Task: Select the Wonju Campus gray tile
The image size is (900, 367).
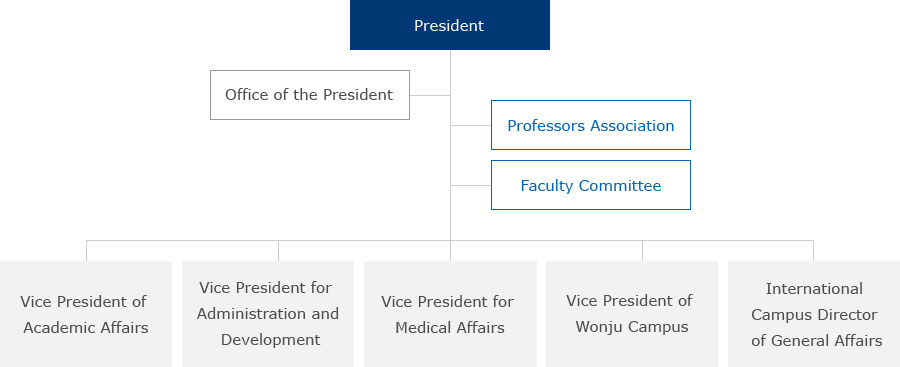Action: (x=632, y=314)
